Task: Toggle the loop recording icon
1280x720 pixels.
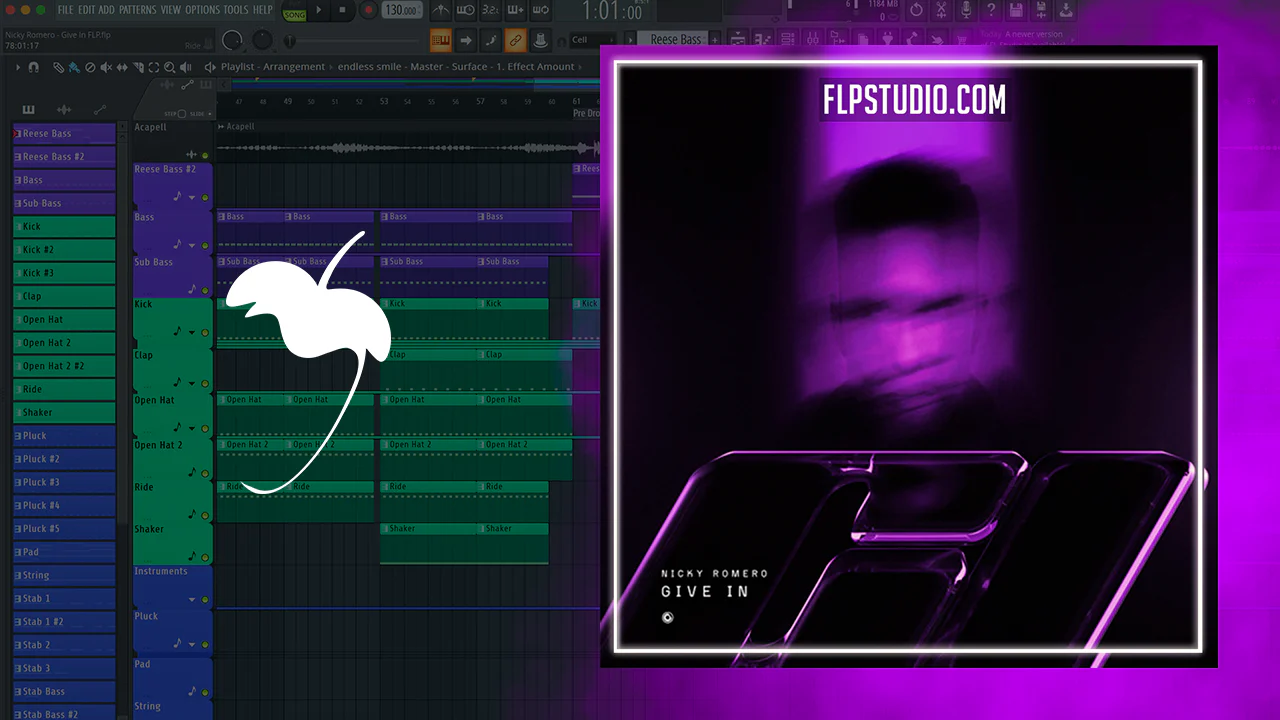Action: [x=540, y=11]
